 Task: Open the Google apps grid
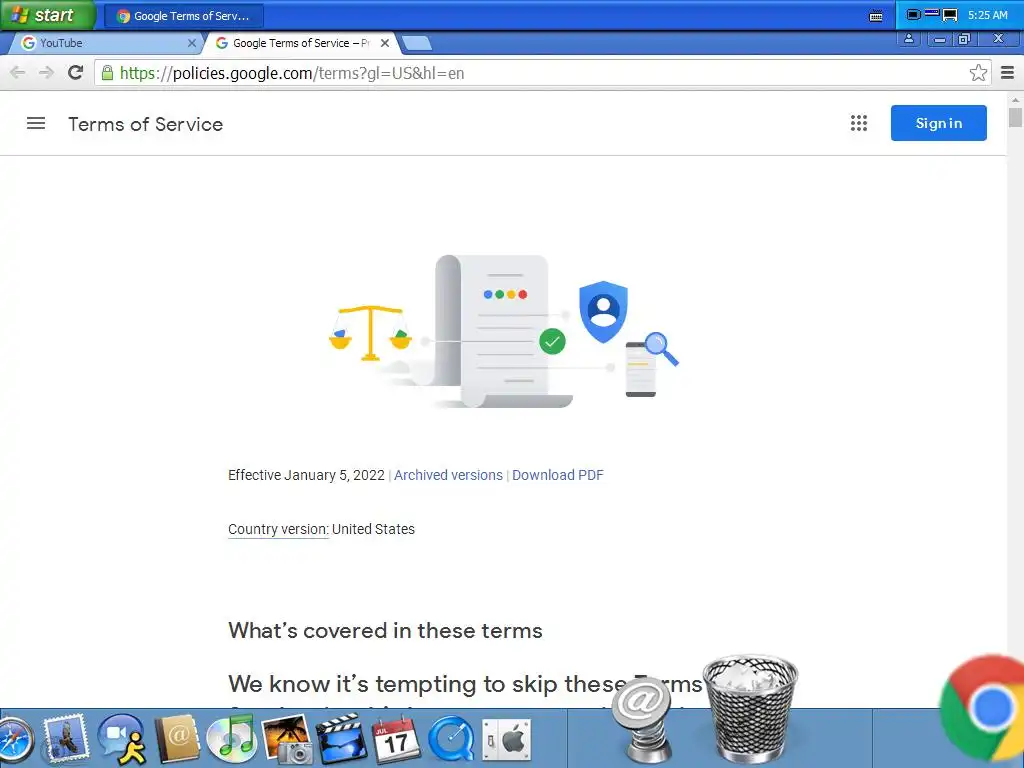click(859, 123)
